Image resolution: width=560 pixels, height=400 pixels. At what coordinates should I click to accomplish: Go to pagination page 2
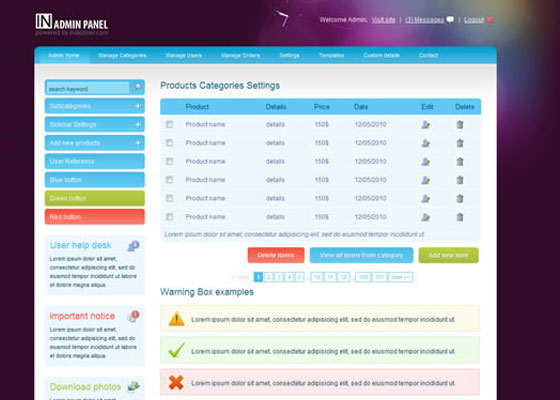[x=269, y=277]
